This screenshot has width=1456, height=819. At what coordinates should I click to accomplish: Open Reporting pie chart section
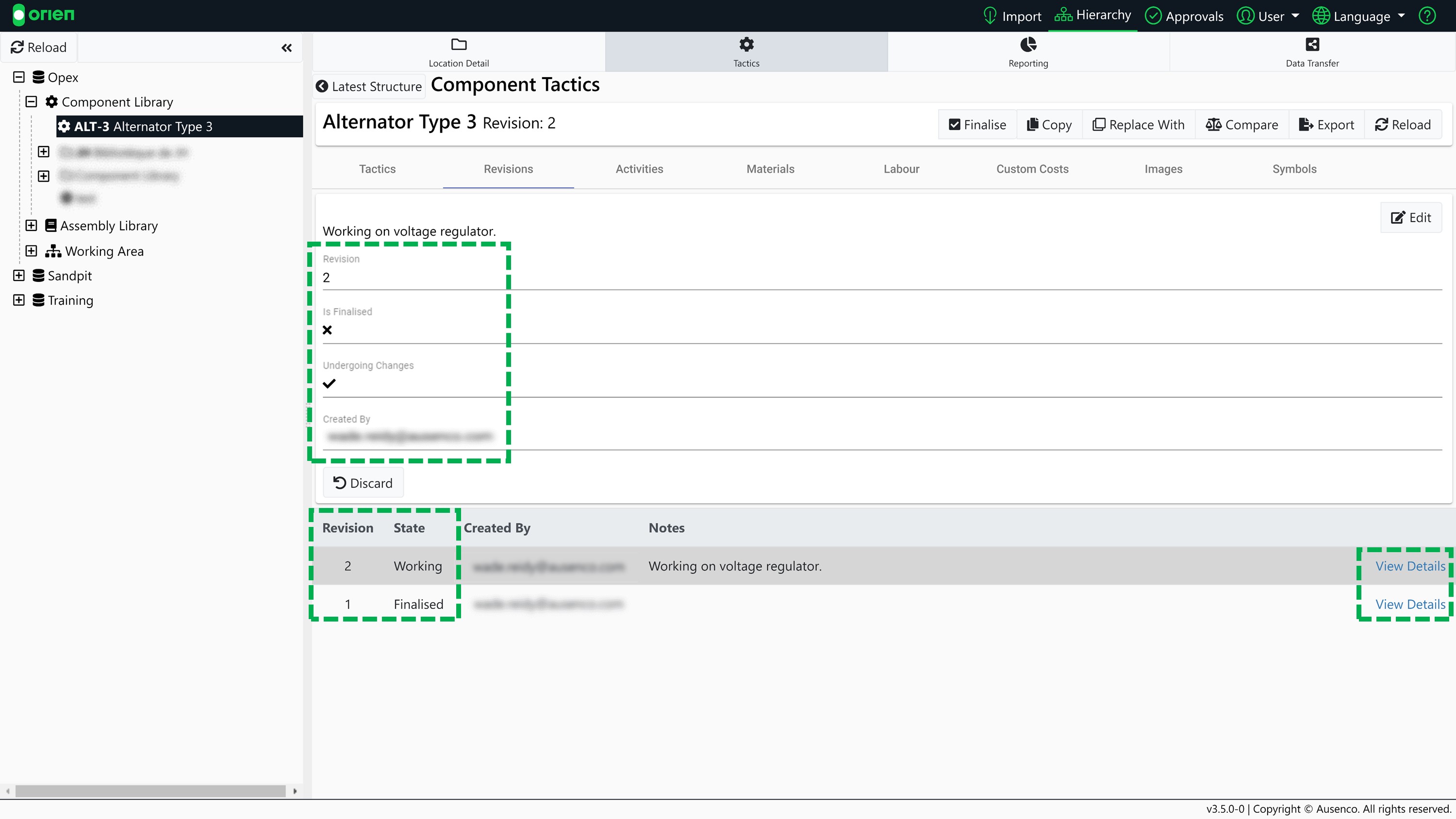(x=1028, y=52)
